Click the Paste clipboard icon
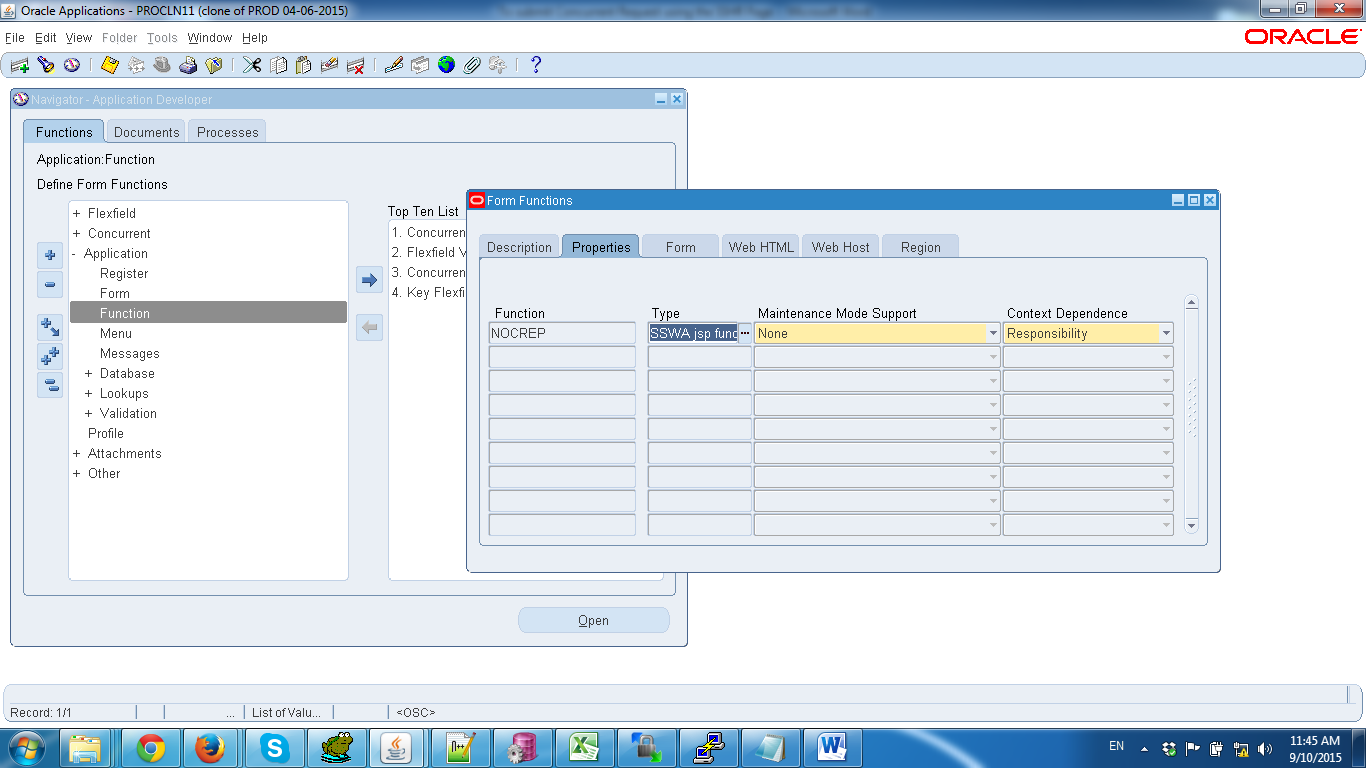This screenshot has height=768, width=1366. 304,65
